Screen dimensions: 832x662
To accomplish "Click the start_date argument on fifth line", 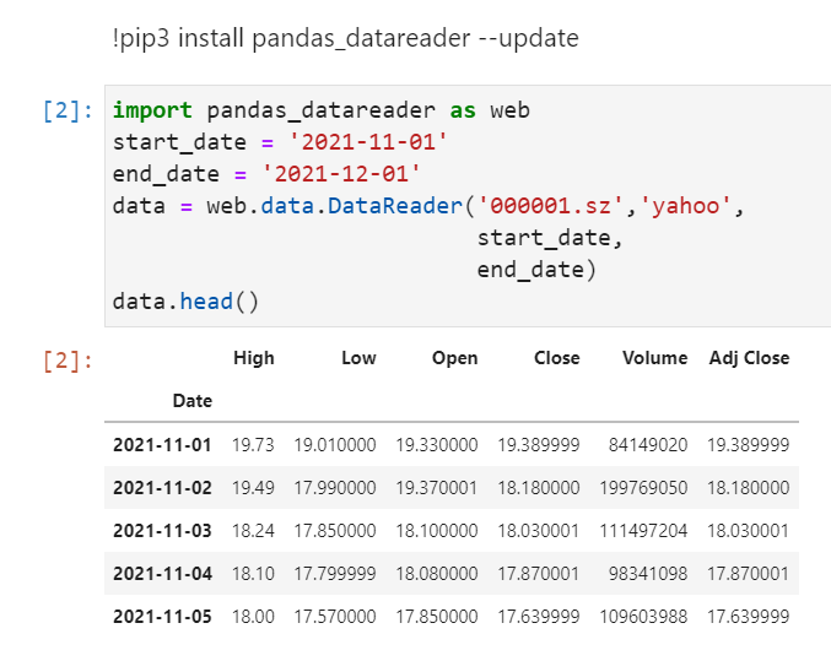I will pyautogui.click(x=549, y=238).
